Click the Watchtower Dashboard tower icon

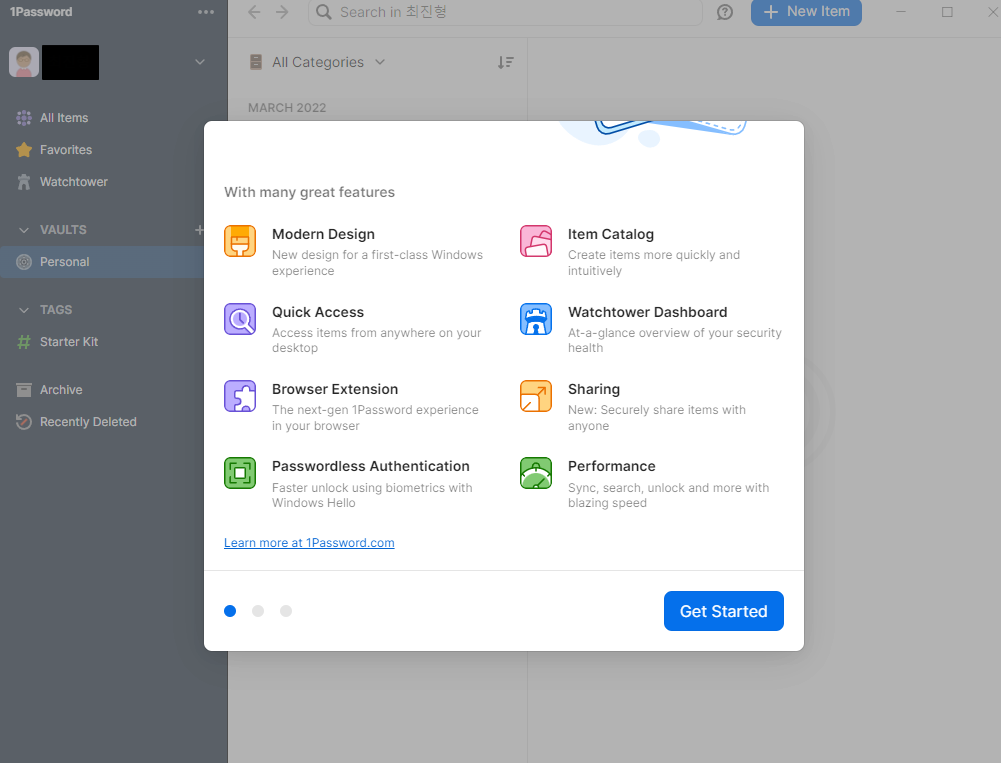point(536,319)
